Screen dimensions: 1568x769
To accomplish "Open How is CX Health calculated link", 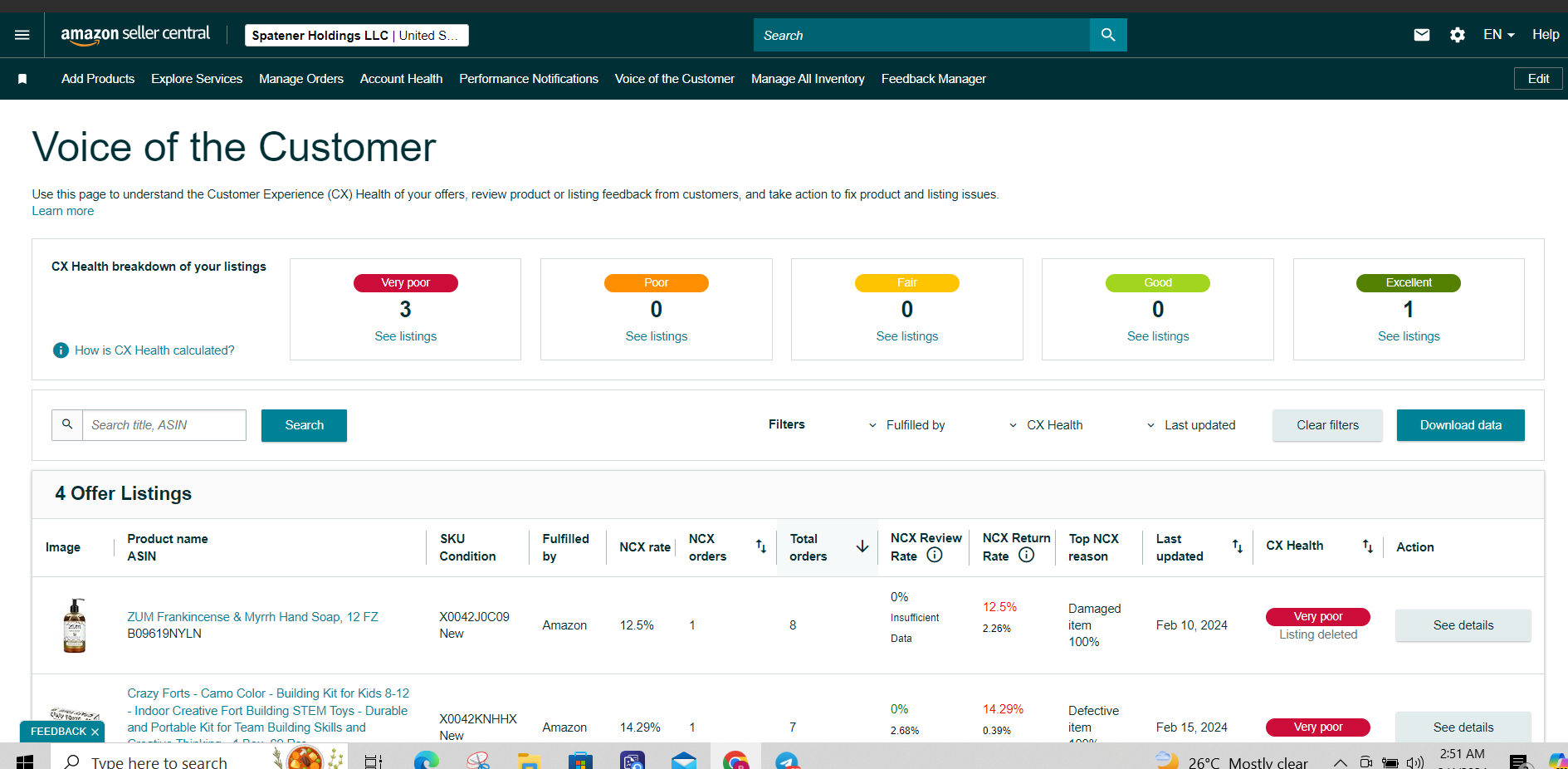I will (154, 350).
